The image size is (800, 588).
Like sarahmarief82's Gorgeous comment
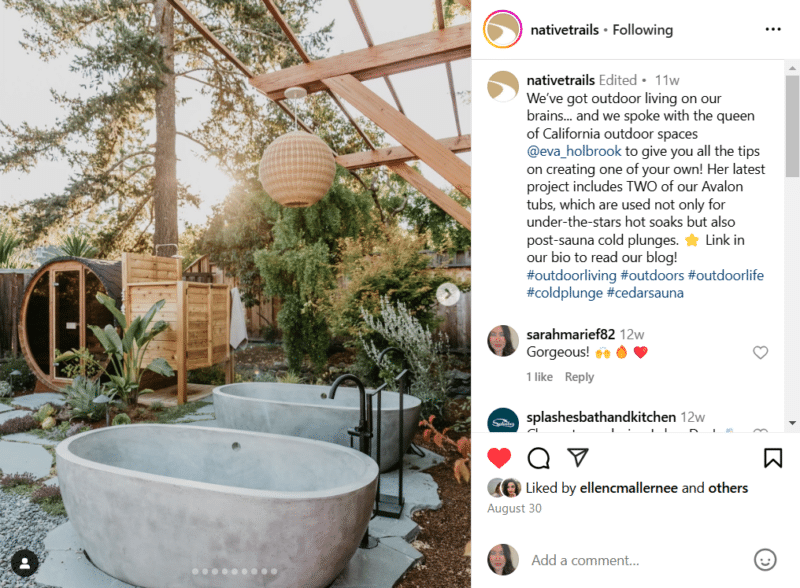pyautogui.click(x=760, y=352)
